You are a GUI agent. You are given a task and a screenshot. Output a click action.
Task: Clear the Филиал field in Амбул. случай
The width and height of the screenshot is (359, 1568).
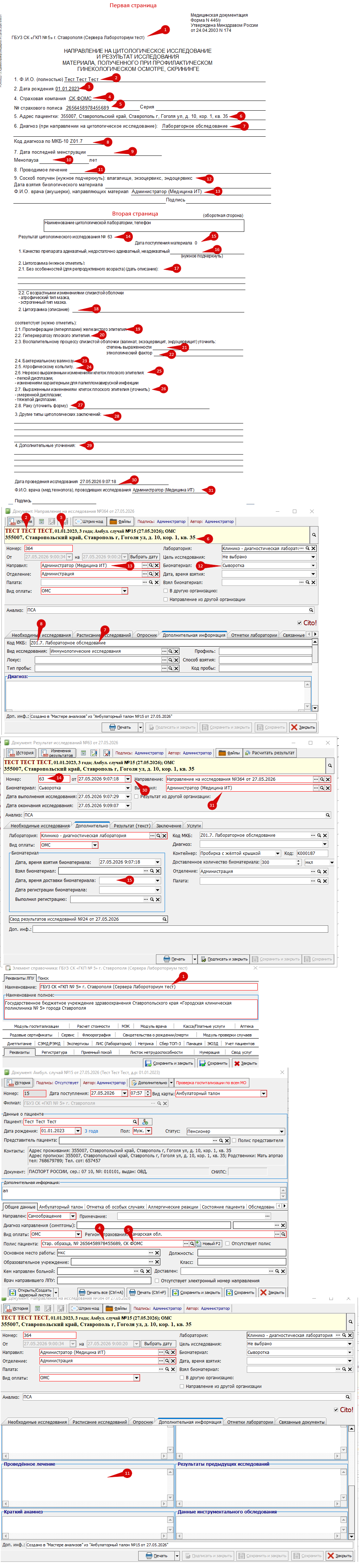(165, 1103)
